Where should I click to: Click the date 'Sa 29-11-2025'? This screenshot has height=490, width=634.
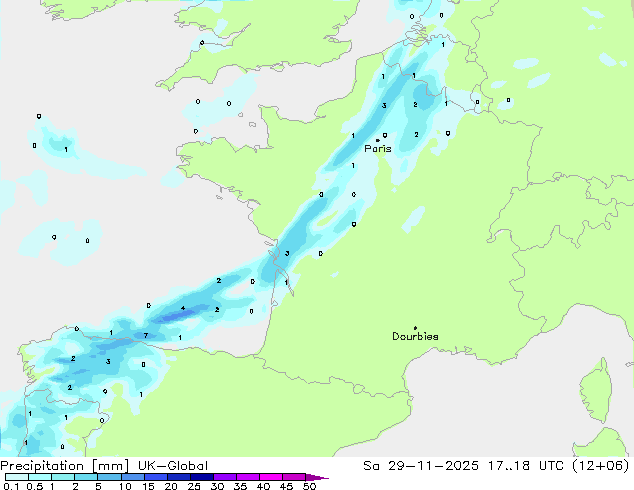coord(421,466)
